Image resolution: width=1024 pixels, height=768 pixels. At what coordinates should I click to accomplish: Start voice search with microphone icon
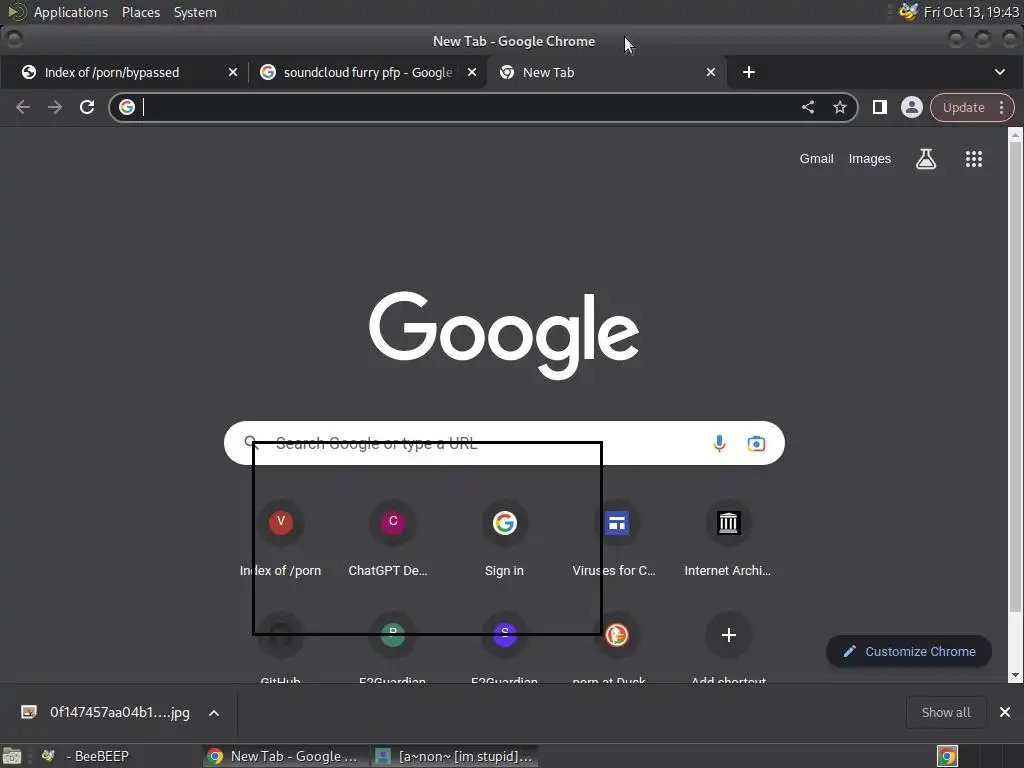(x=719, y=443)
